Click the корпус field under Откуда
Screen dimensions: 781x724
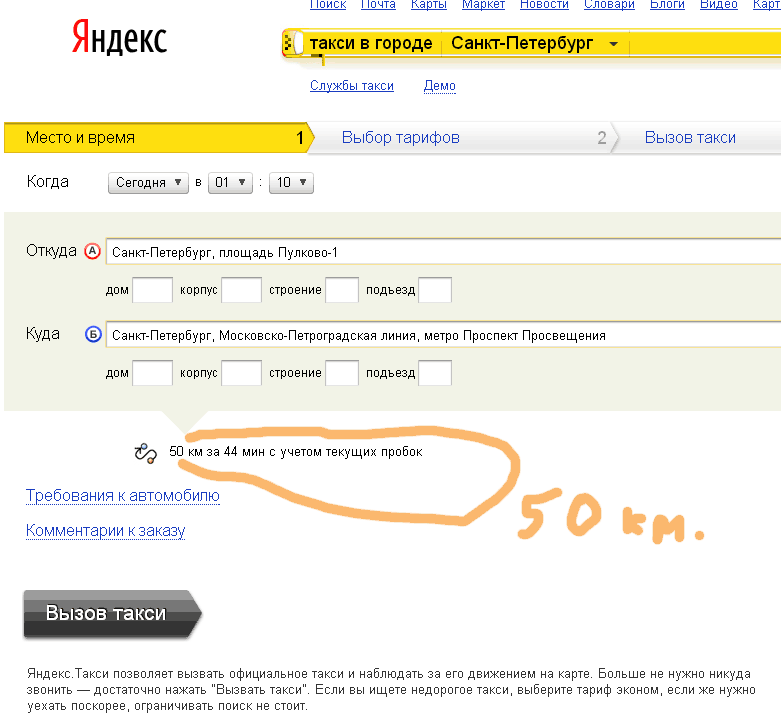pos(242,290)
